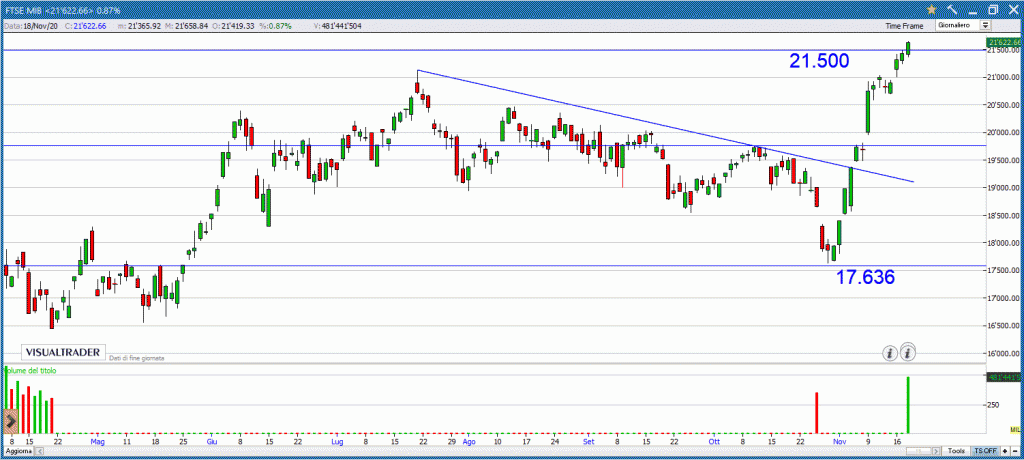This screenshot has height=460, width=1024.
Task: Click the 'Ago' month label on axis
Action: 469,442
